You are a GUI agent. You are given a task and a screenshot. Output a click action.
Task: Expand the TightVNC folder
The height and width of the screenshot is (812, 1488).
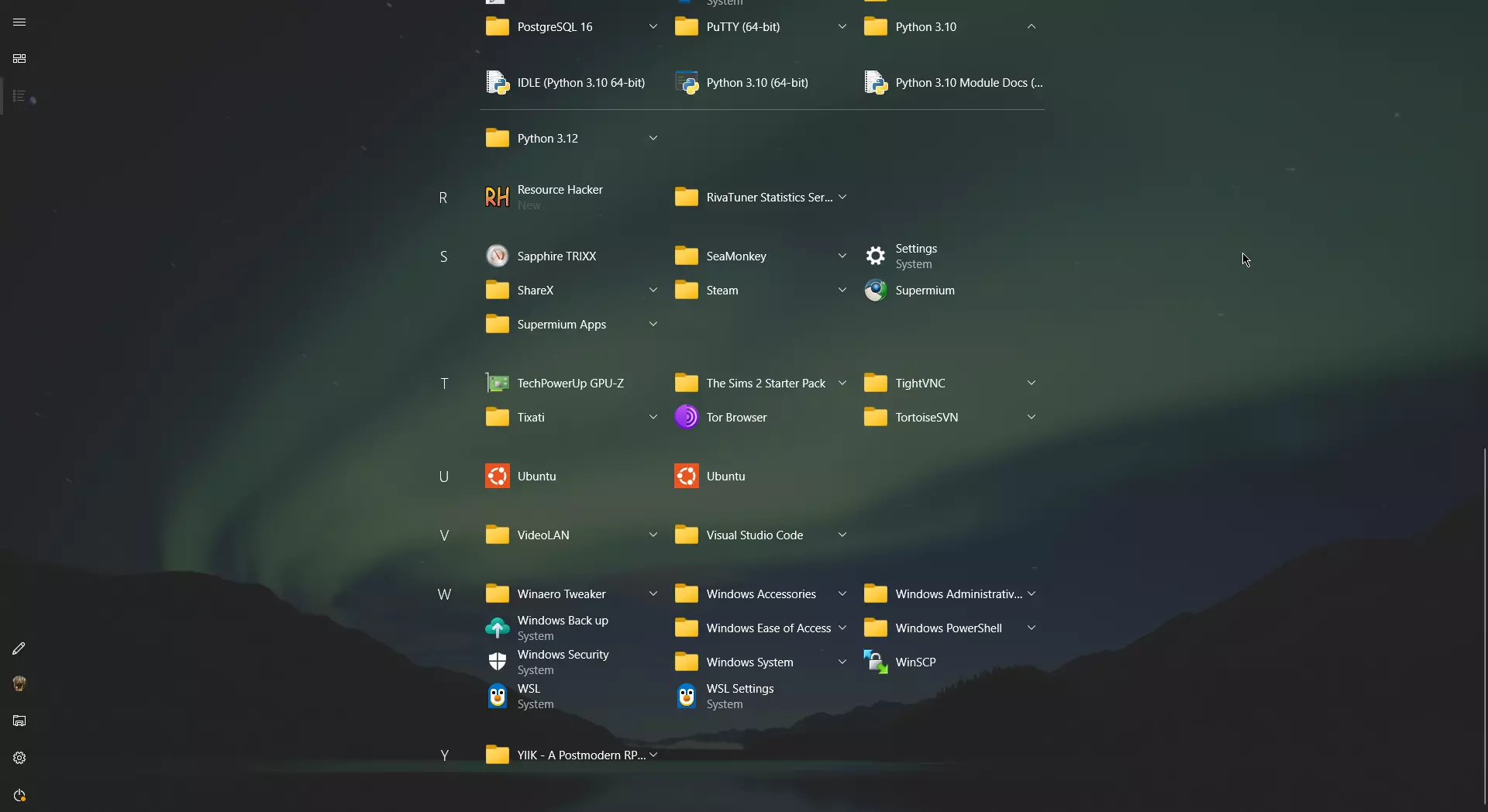pos(950,383)
